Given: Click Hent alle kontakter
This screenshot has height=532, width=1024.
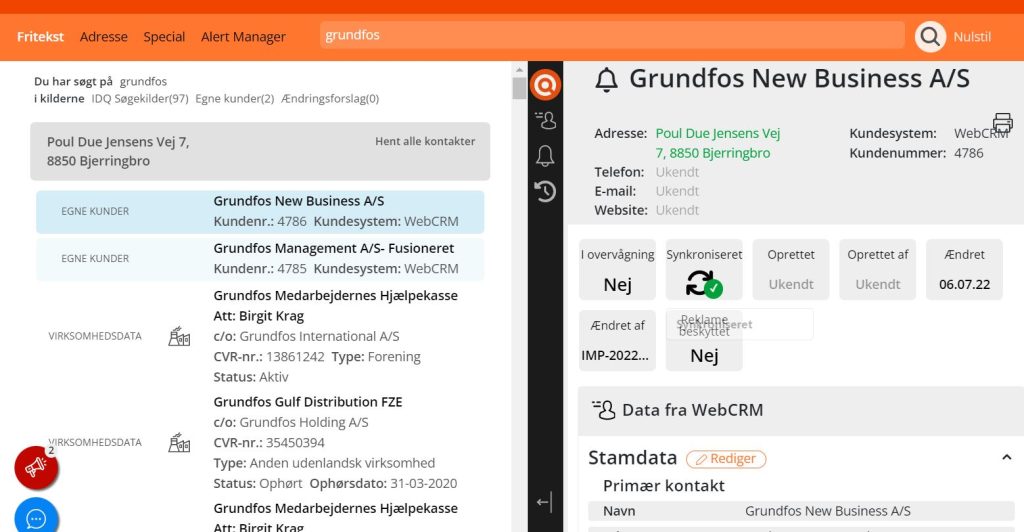Looking at the screenshot, I should tap(424, 141).
